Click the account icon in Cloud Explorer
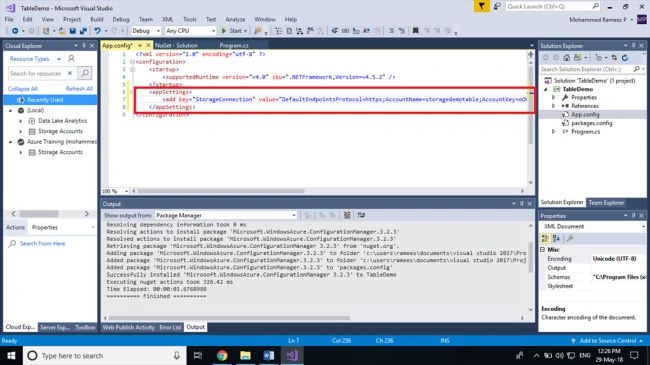 pos(71,58)
